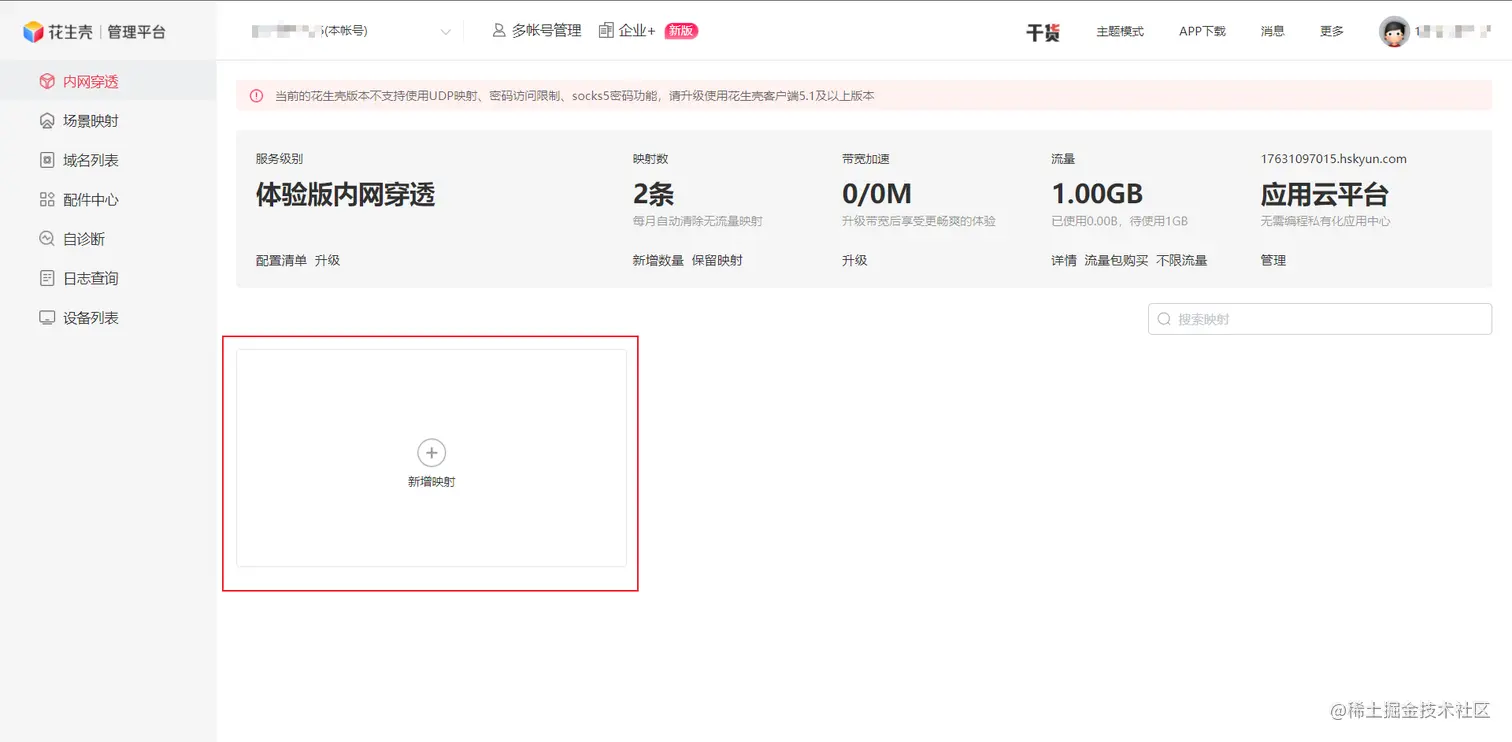1512x742 pixels.
Task: Click 新增数量 link
Action: [x=658, y=260]
